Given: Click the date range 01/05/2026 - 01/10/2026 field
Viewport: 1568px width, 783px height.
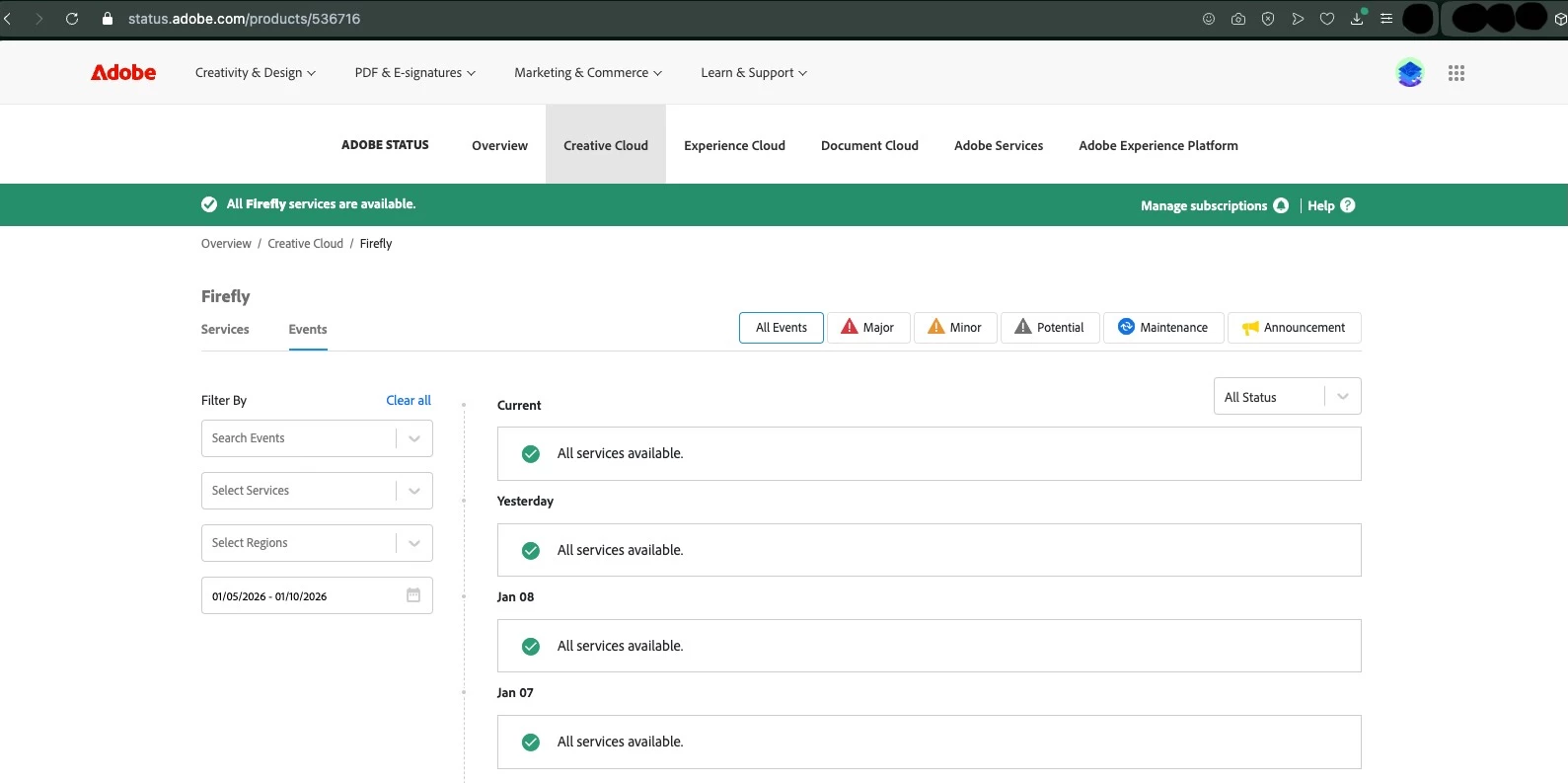Looking at the screenshot, I should tap(317, 595).
